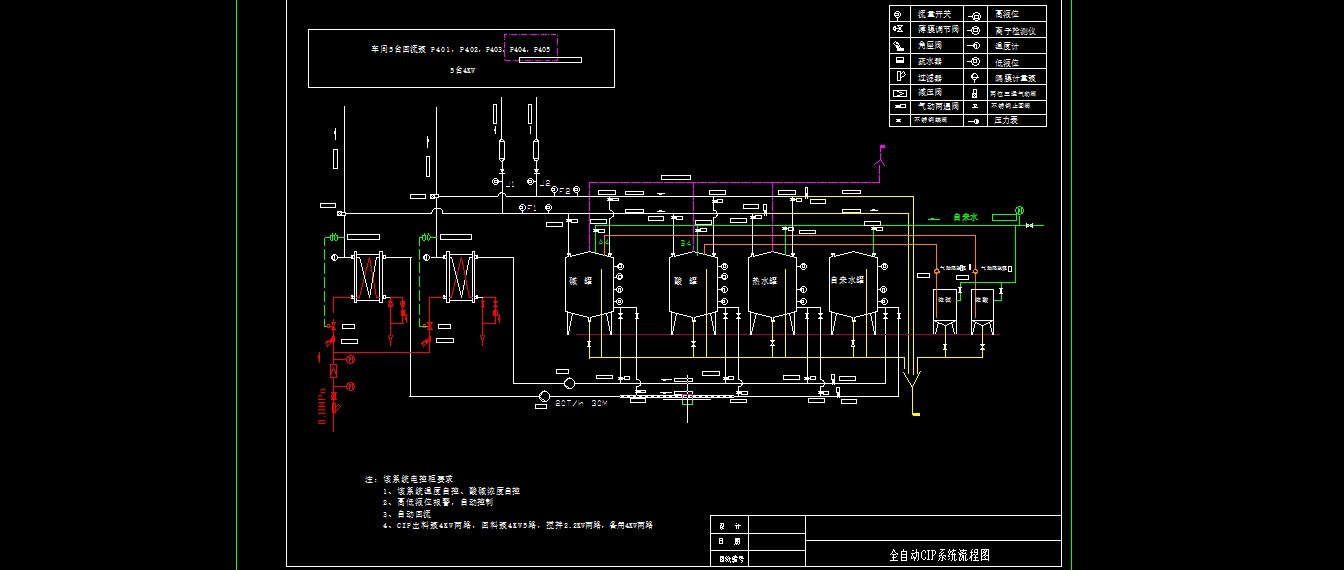Viewport: 1344px width, 570px height.
Task: Click the 浓酸 small tank
Action: click(x=983, y=311)
